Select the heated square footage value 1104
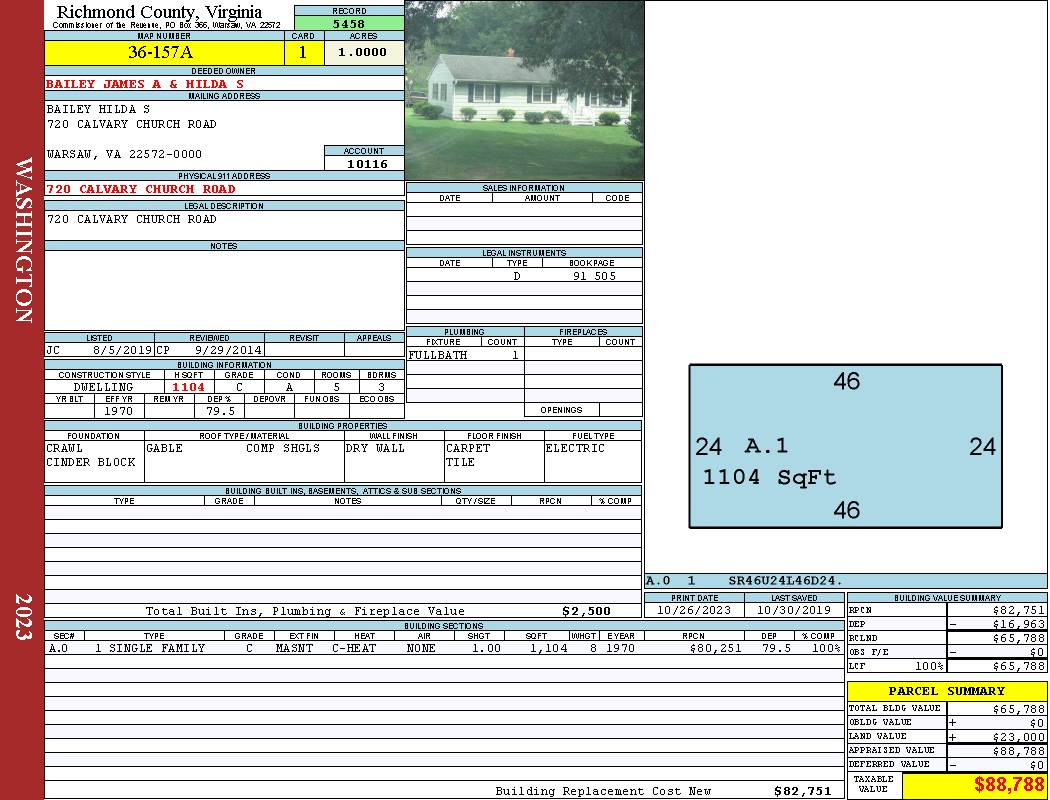Screen dimensions: 1050x800 (188, 387)
